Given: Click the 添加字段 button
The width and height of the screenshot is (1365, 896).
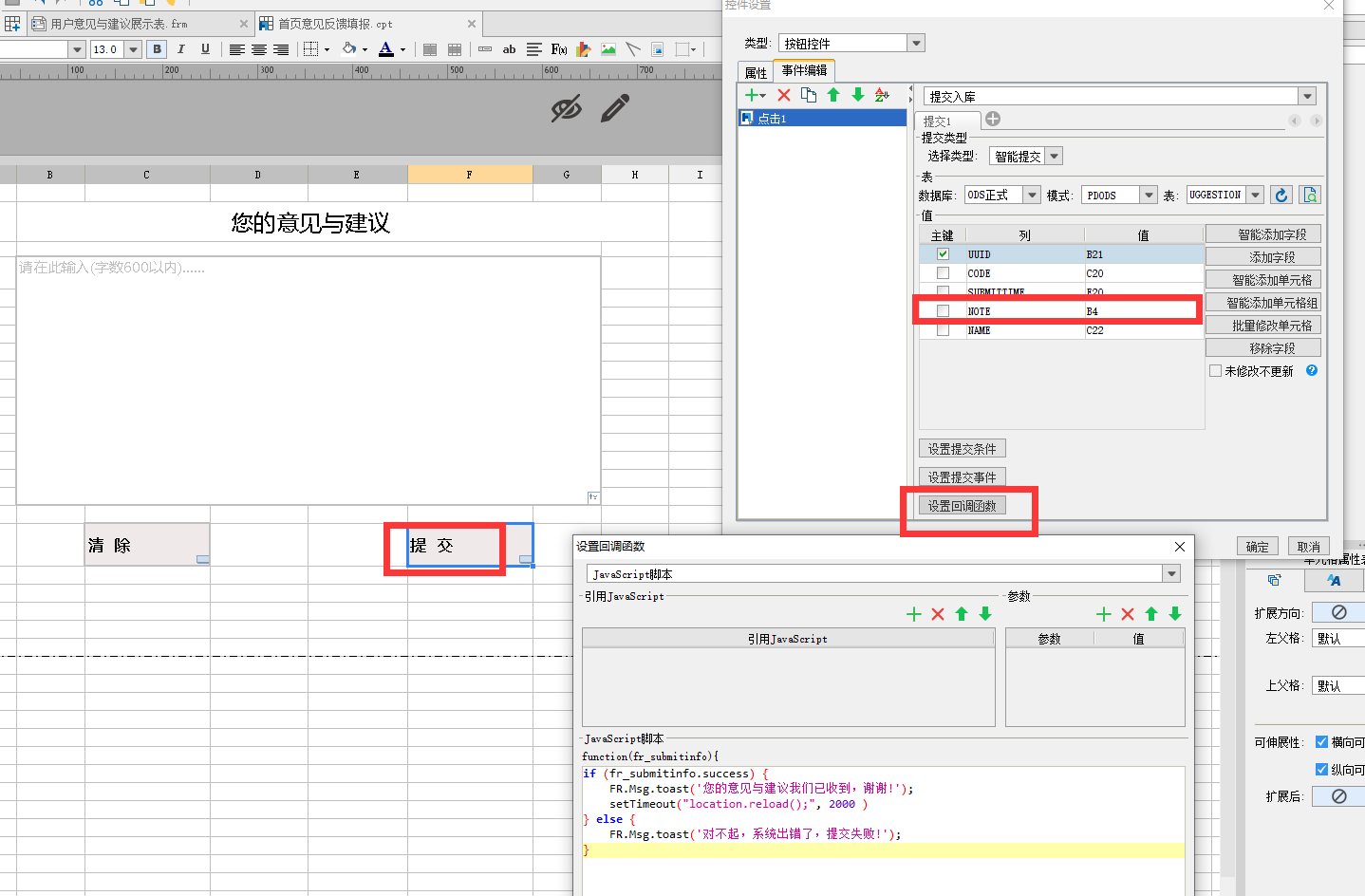Looking at the screenshot, I should pos(1263,256).
